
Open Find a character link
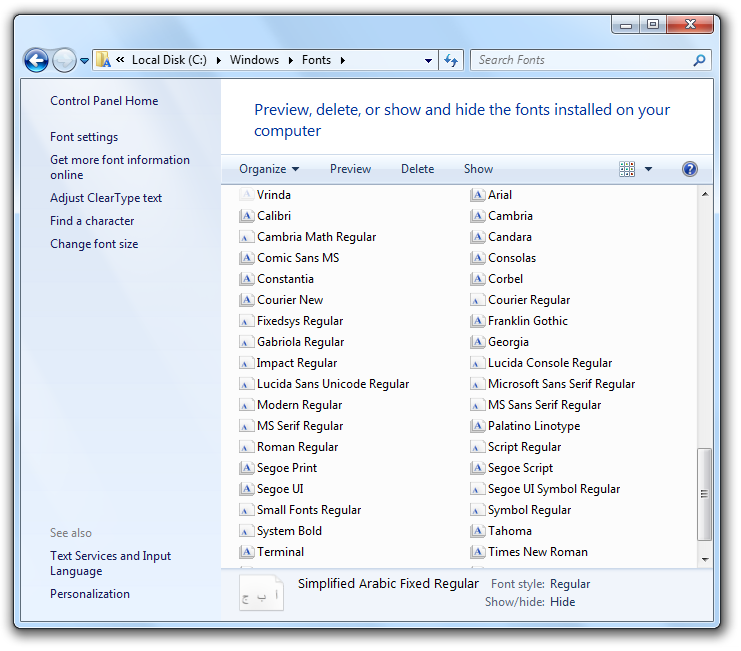92,221
